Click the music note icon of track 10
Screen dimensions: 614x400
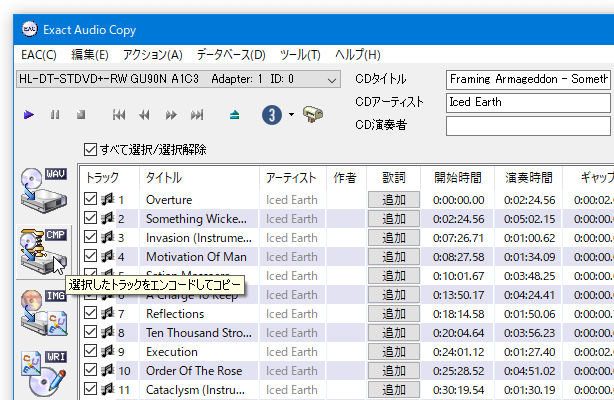tap(107, 370)
